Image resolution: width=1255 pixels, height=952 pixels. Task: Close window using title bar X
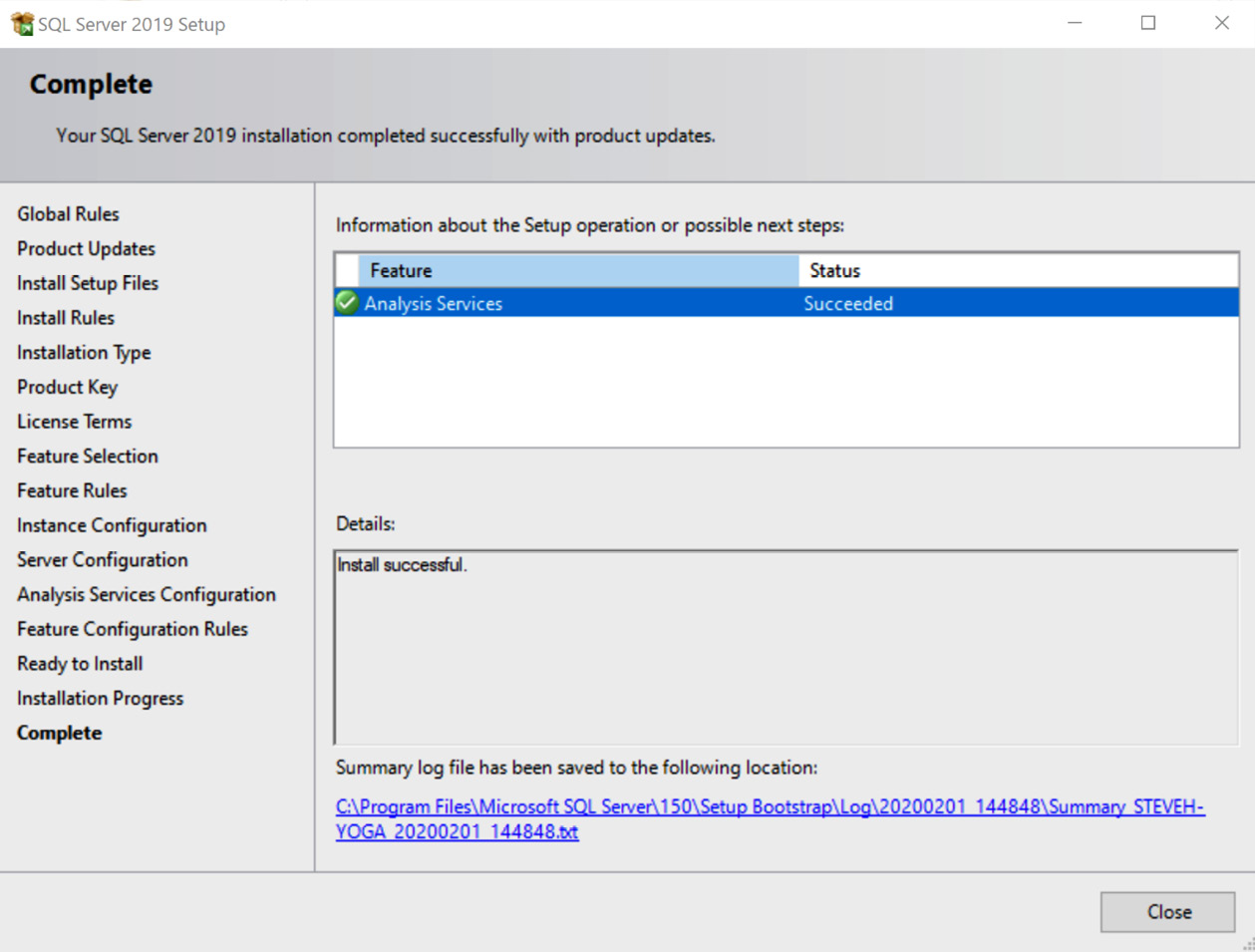1222,23
